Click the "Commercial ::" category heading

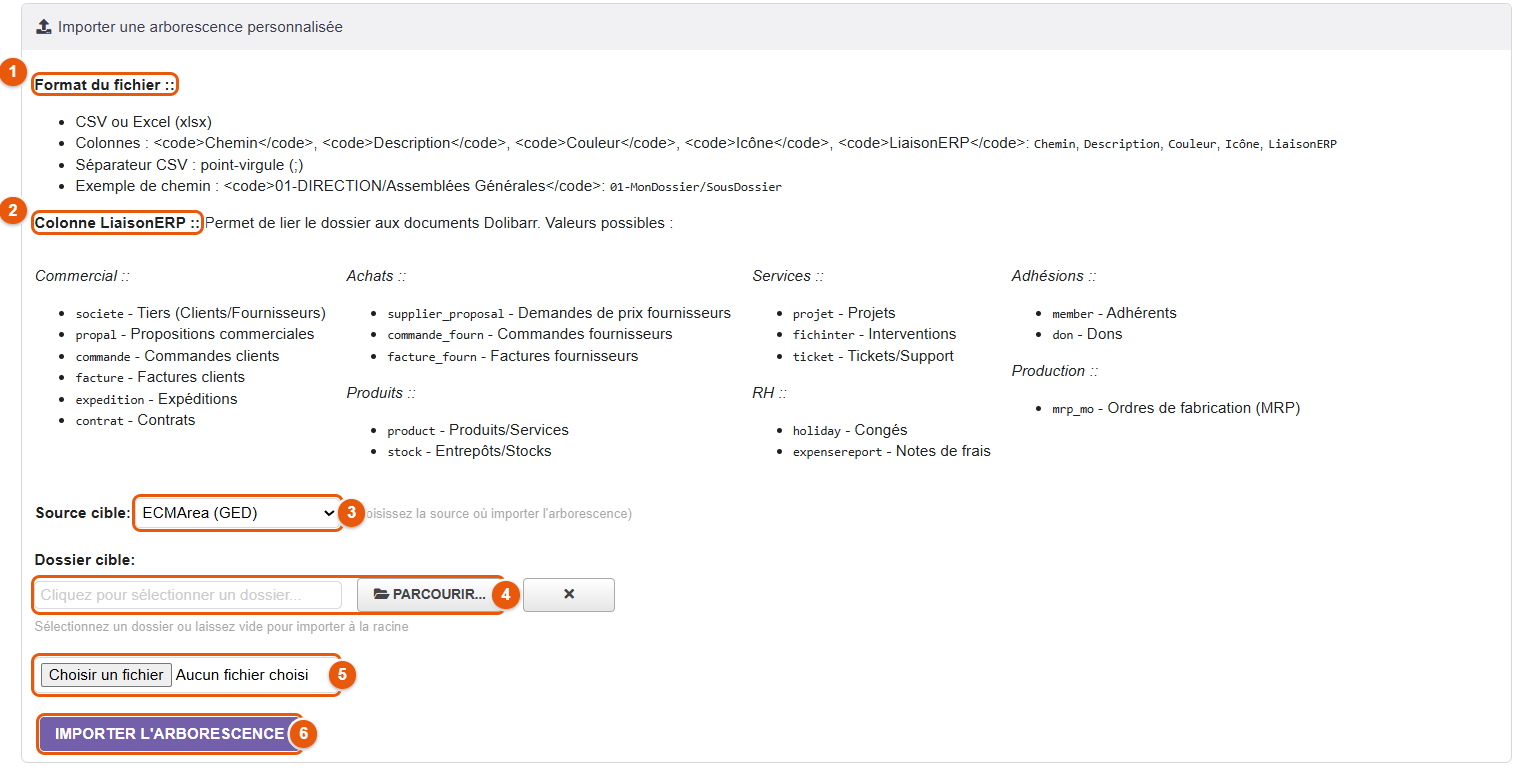point(82,276)
